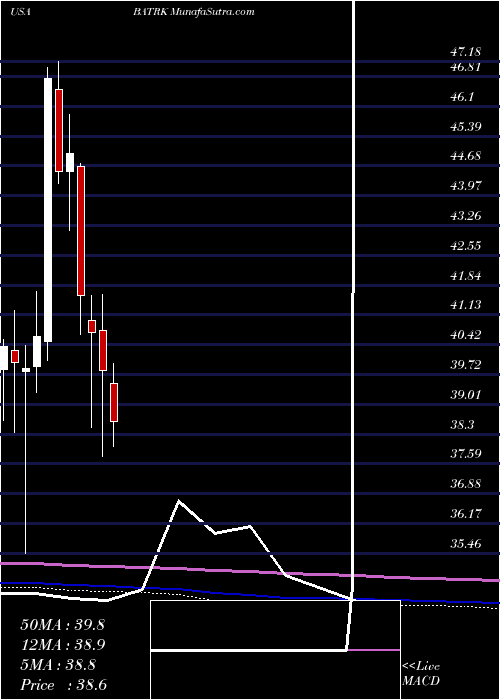Image resolution: width=500 pixels, height=700 pixels.
Task: Click the 36.17 price axis value
Action: pyautogui.click(x=465, y=514)
